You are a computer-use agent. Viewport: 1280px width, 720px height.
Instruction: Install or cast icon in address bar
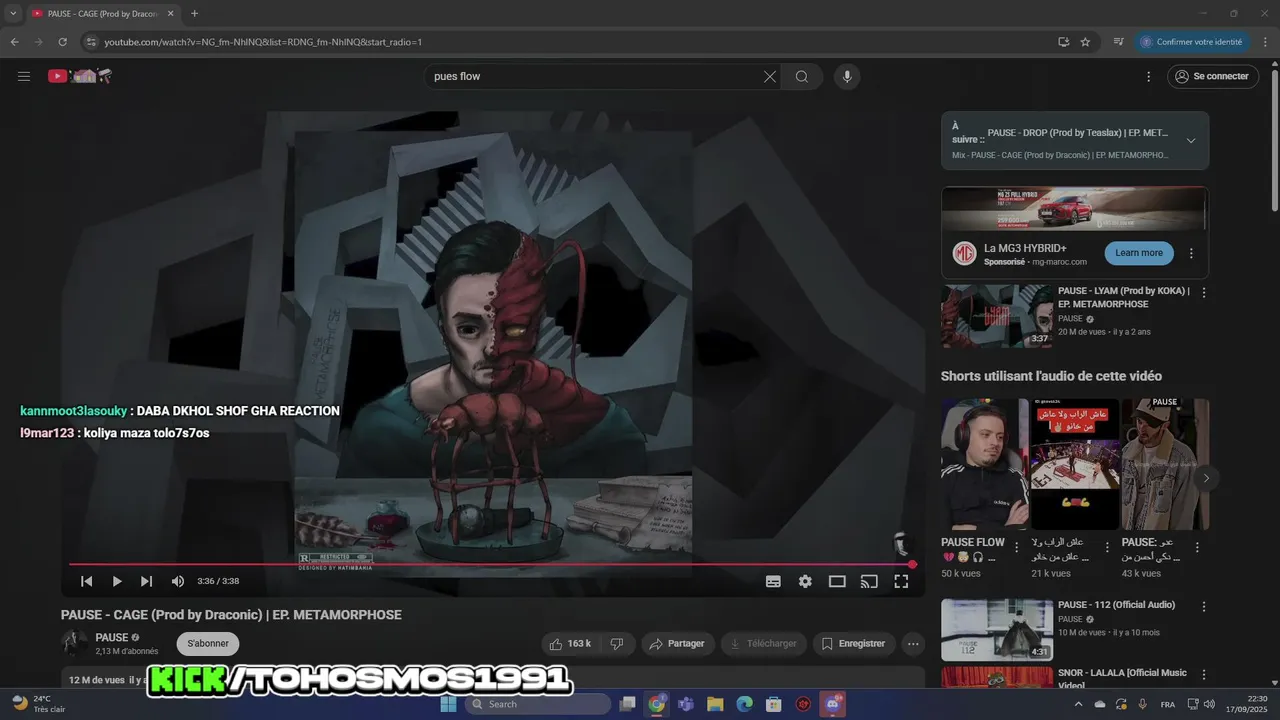pos(1063,42)
